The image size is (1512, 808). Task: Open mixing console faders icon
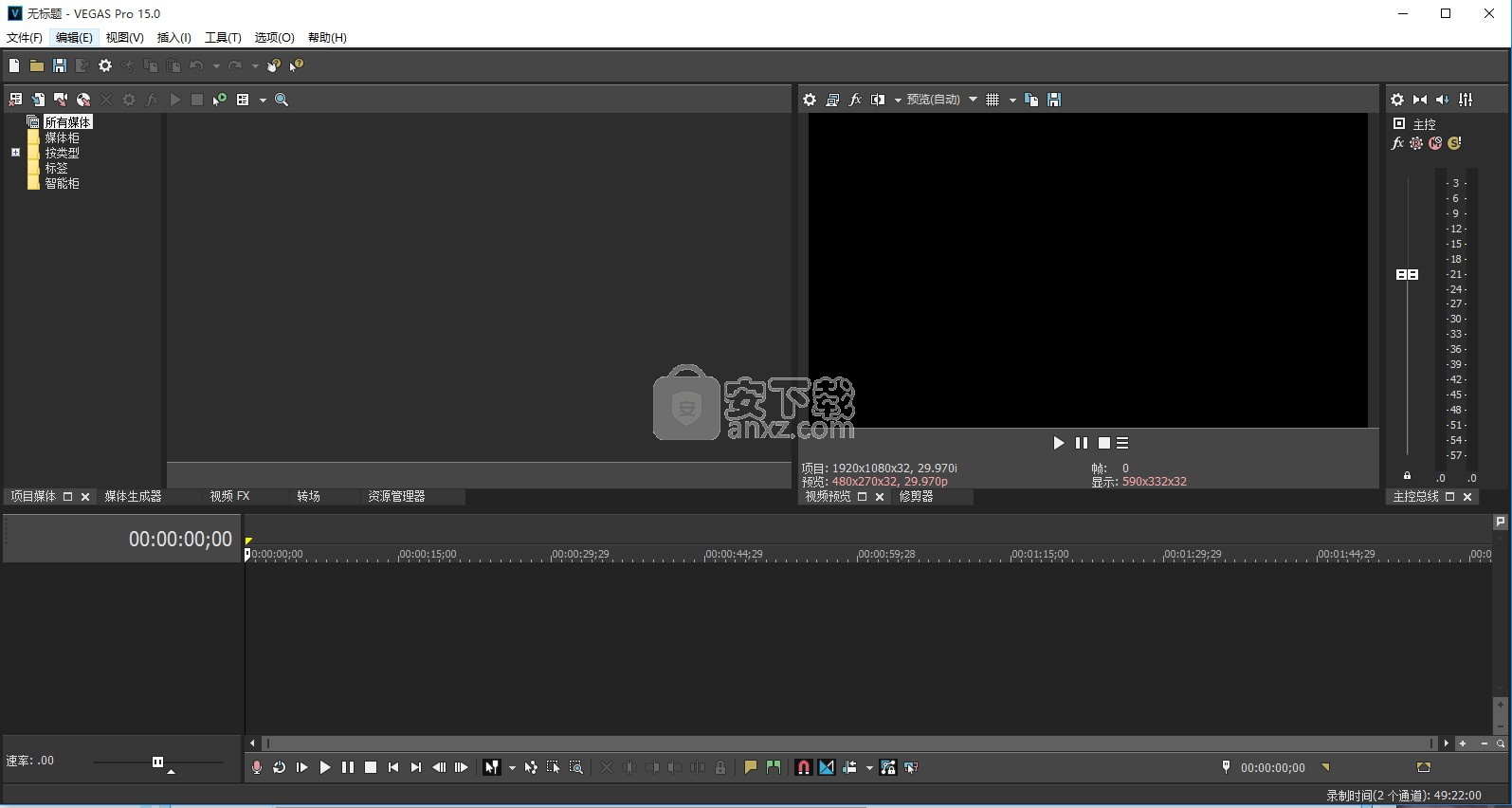1466,100
